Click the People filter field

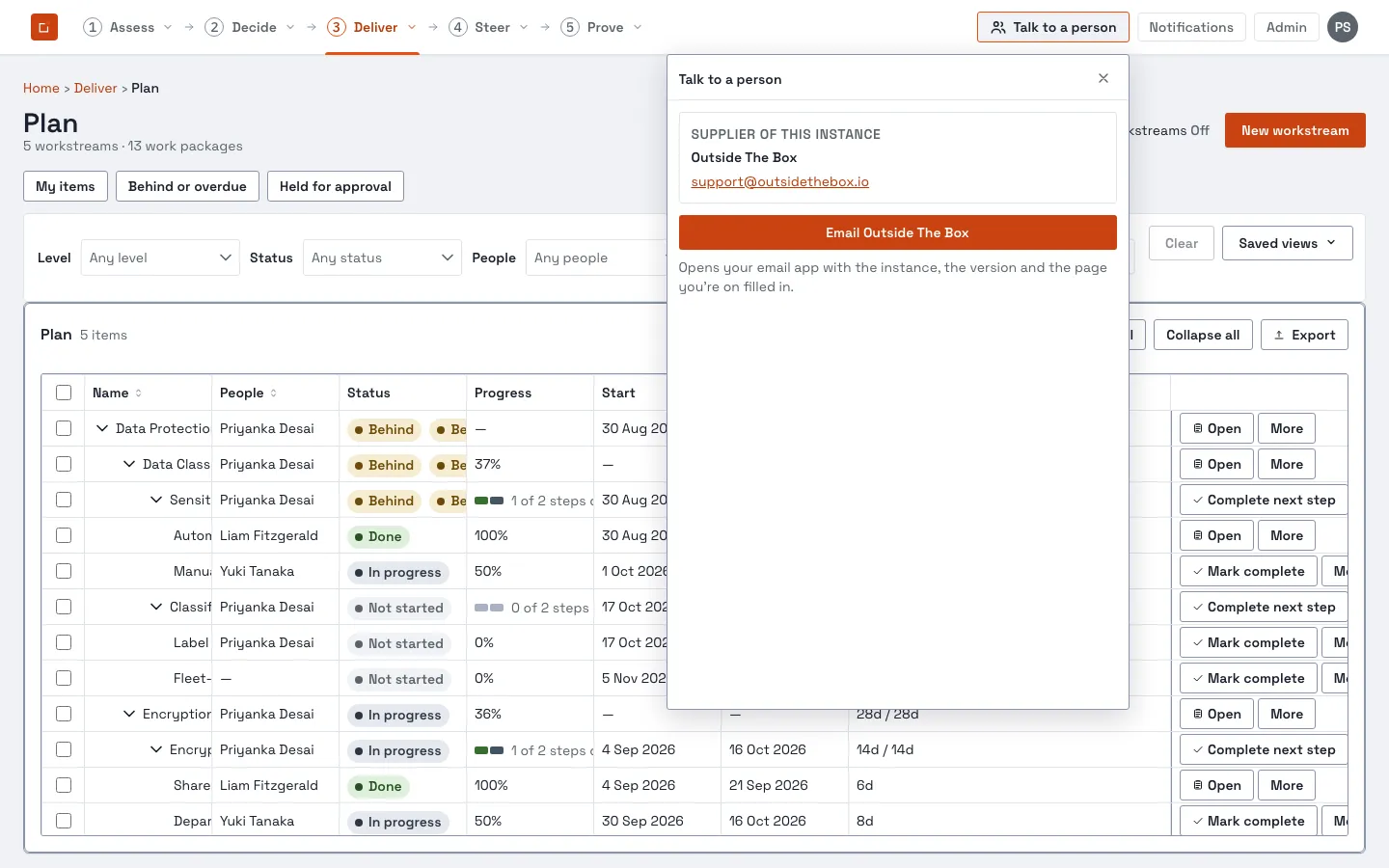click(596, 258)
